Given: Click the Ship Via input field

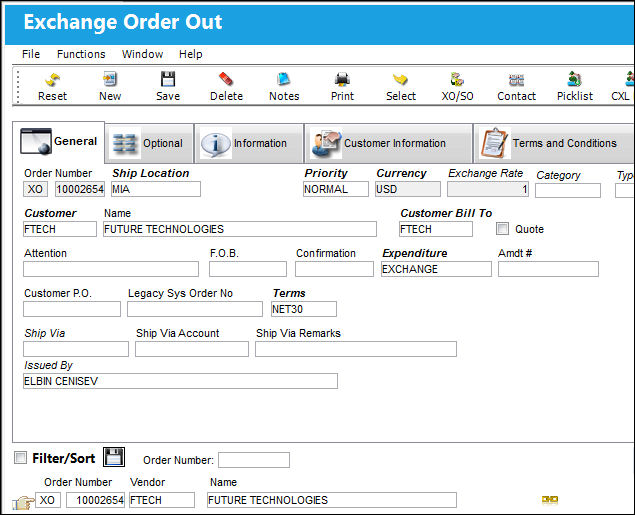Looking at the screenshot, I should coord(76,349).
